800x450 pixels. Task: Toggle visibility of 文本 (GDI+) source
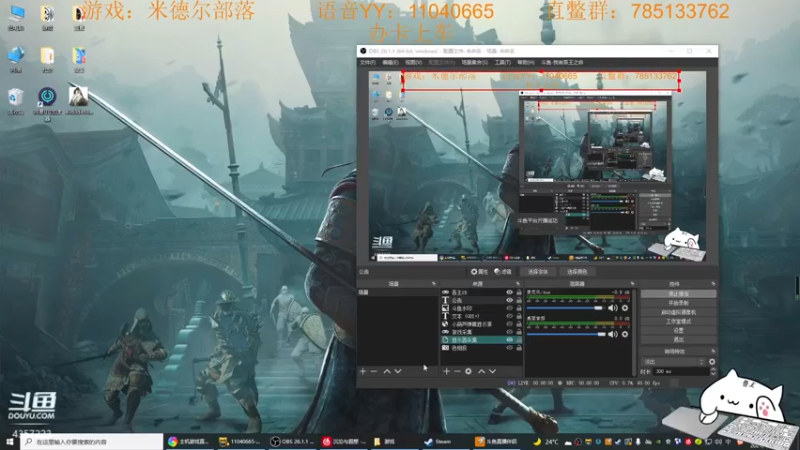click(509, 316)
